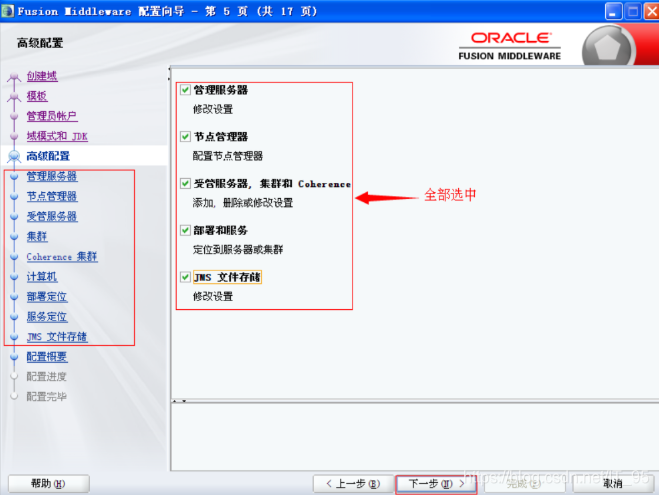Click the pentagon logo in header
This screenshot has height=496, width=659.
point(608,47)
